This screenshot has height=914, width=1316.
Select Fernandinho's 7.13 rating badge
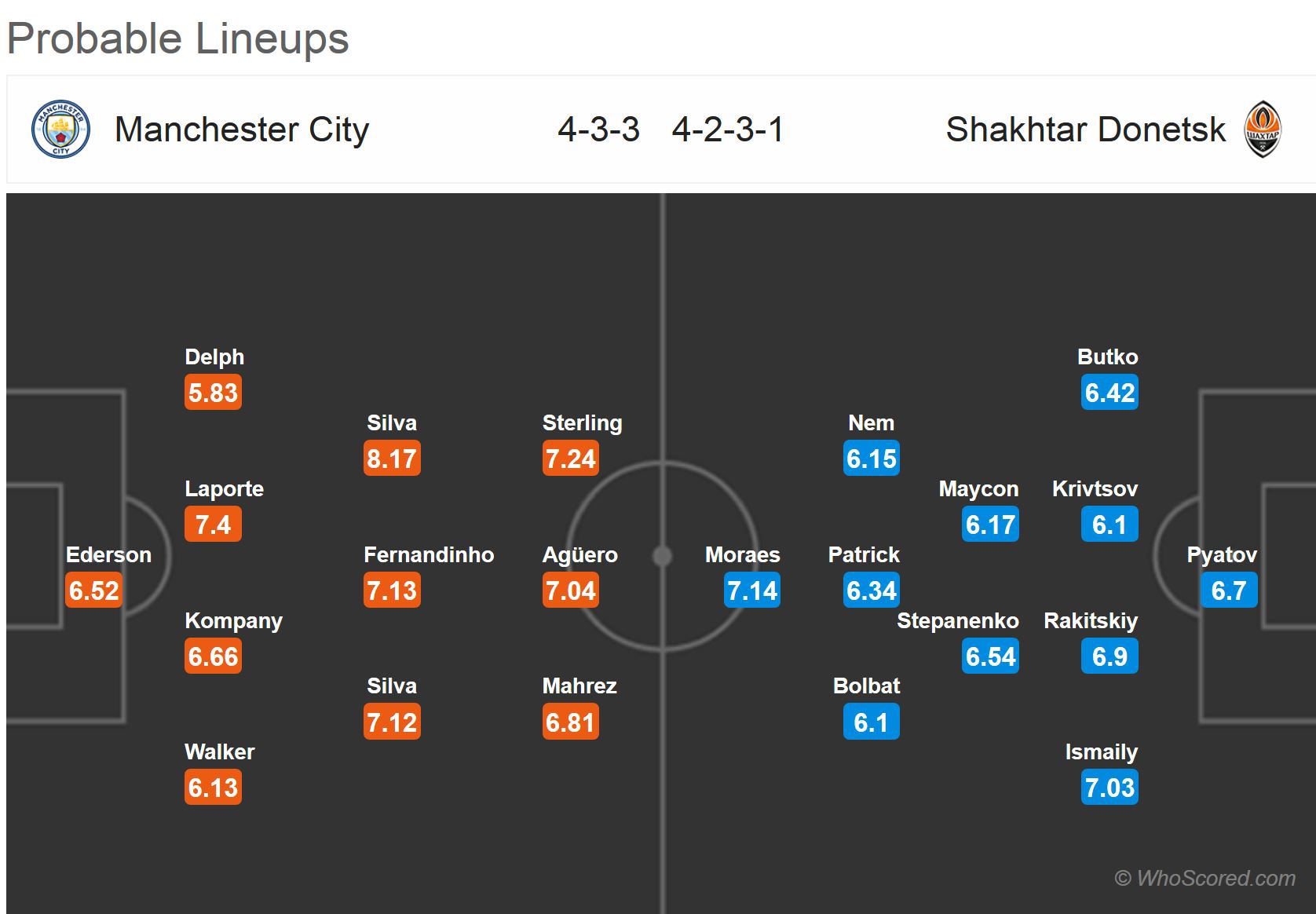[x=392, y=590]
